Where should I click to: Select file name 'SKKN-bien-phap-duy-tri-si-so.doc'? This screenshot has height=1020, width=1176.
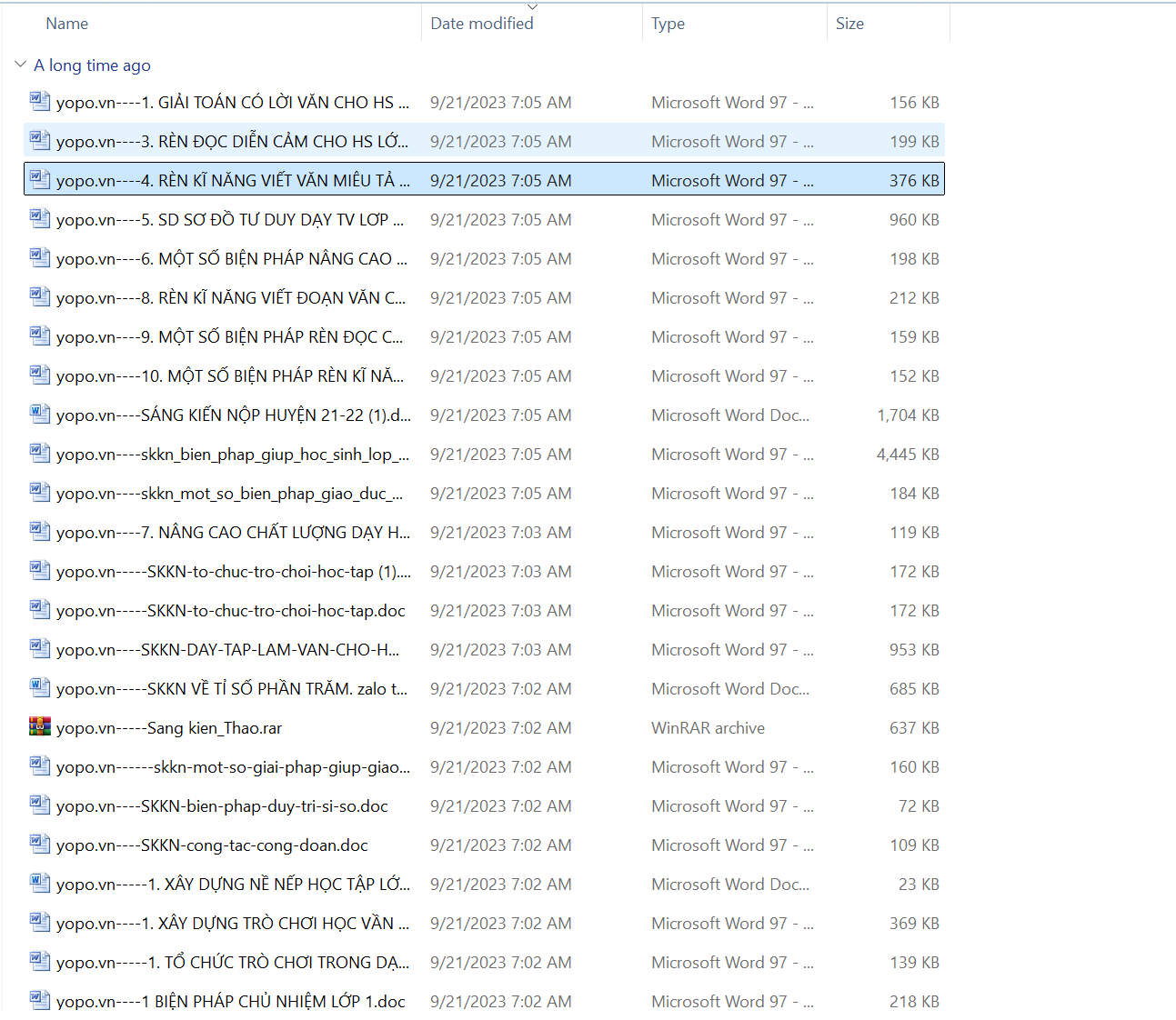click(x=222, y=806)
